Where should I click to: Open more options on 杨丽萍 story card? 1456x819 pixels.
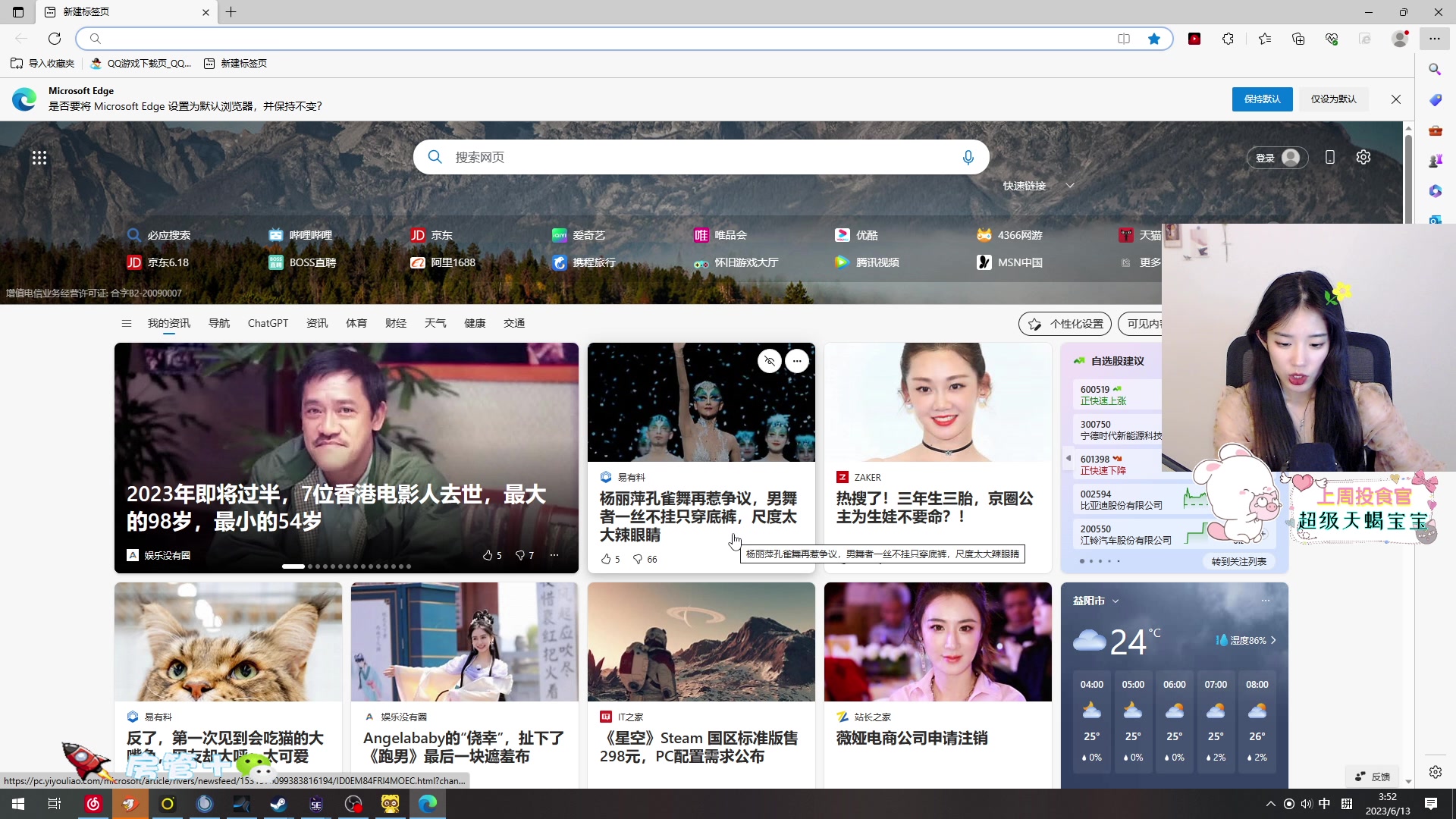(797, 361)
